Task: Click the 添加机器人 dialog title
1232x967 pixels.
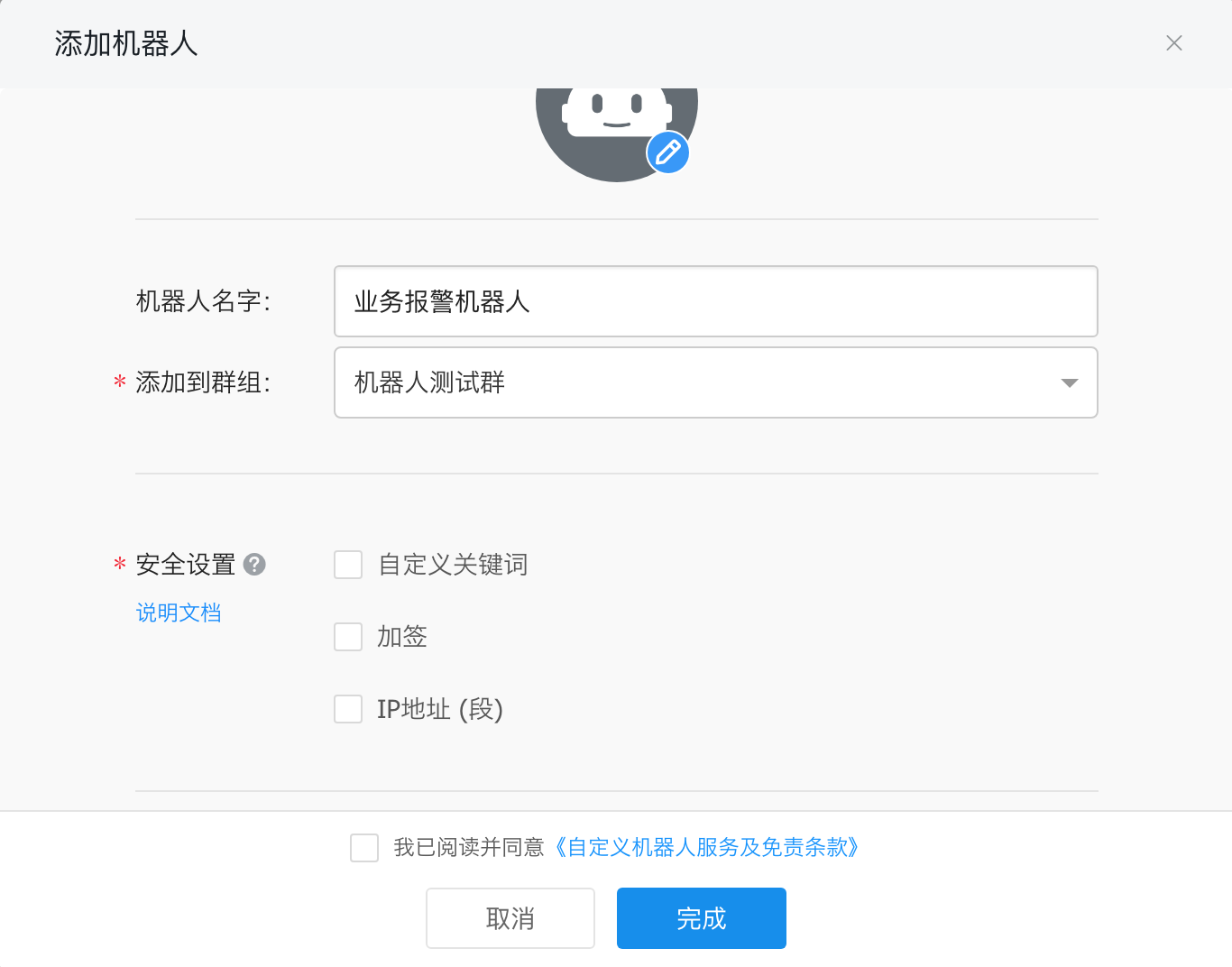Action: click(125, 42)
